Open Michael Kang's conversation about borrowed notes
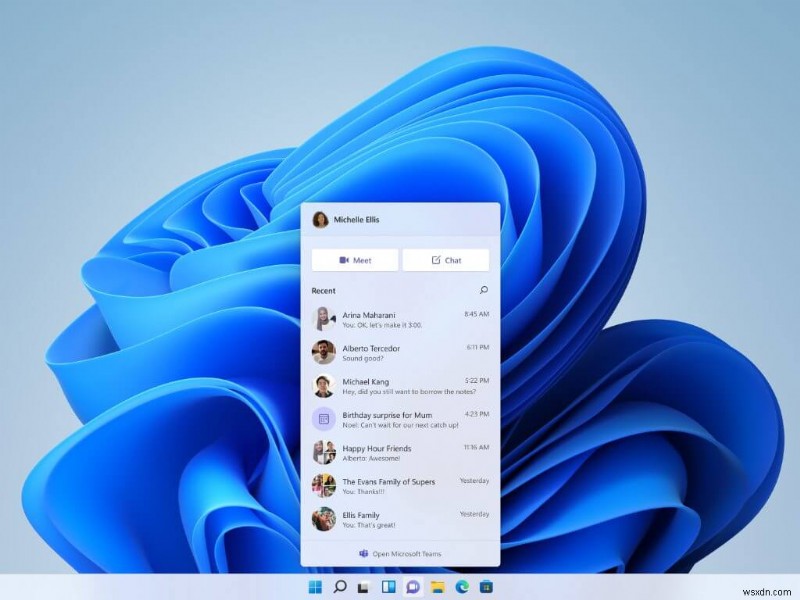The height and width of the screenshot is (600, 800). [x=400, y=386]
